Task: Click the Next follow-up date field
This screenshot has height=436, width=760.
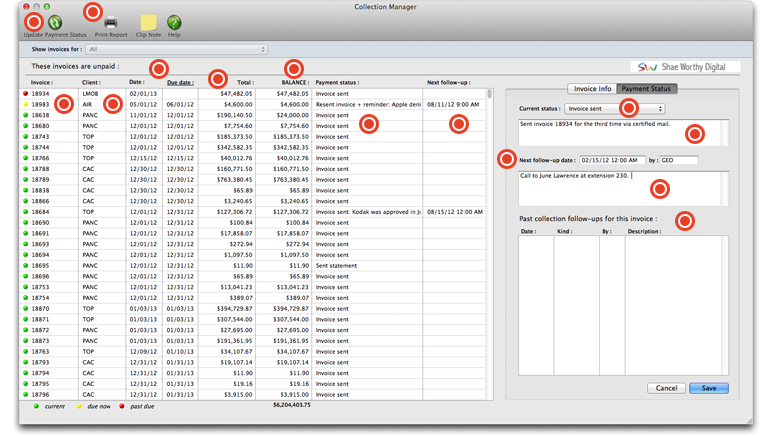Action: click(x=611, y=160)
